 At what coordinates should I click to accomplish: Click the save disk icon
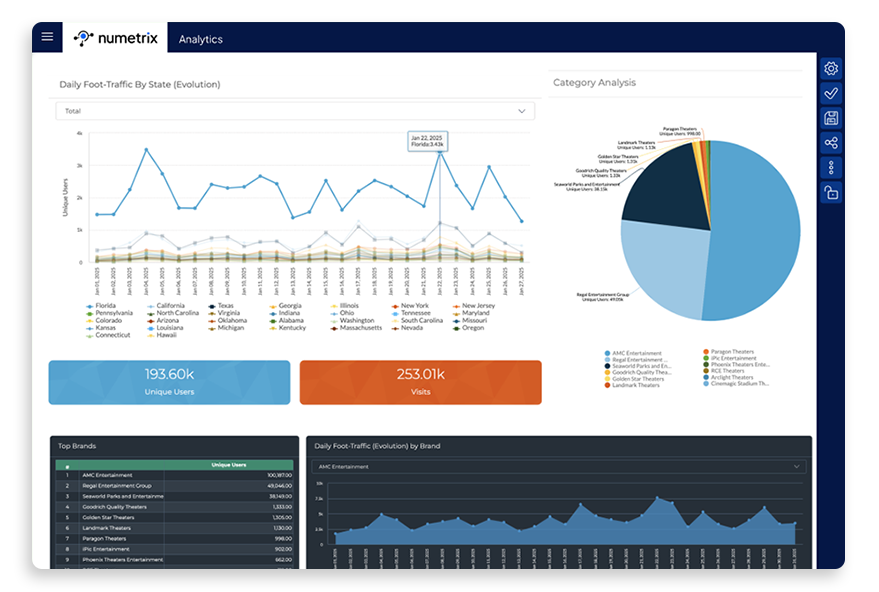(x=831, y=118)
